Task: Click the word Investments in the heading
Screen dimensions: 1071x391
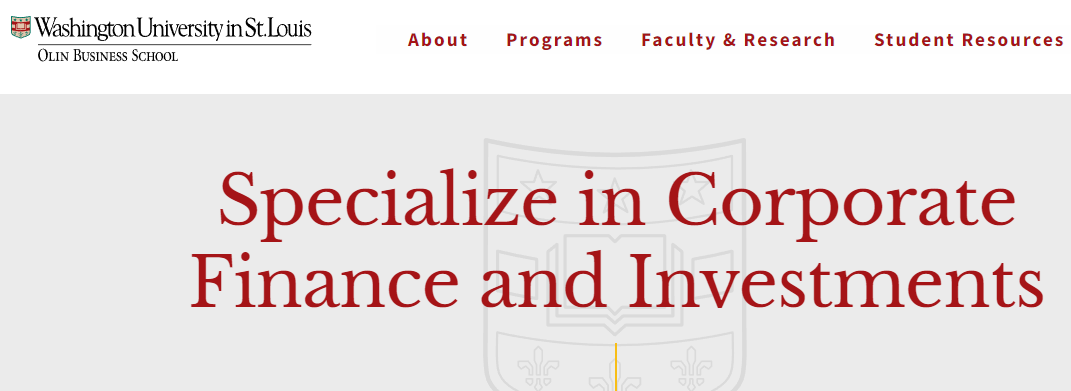Action: (835, 280)
